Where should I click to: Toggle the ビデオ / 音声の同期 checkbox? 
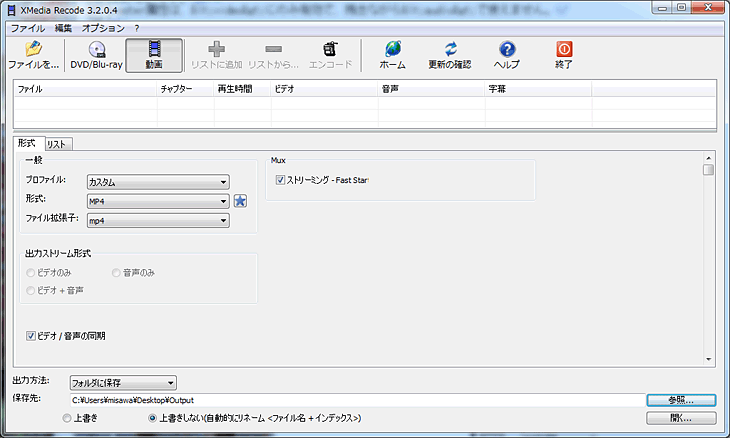tap(31, 336)
